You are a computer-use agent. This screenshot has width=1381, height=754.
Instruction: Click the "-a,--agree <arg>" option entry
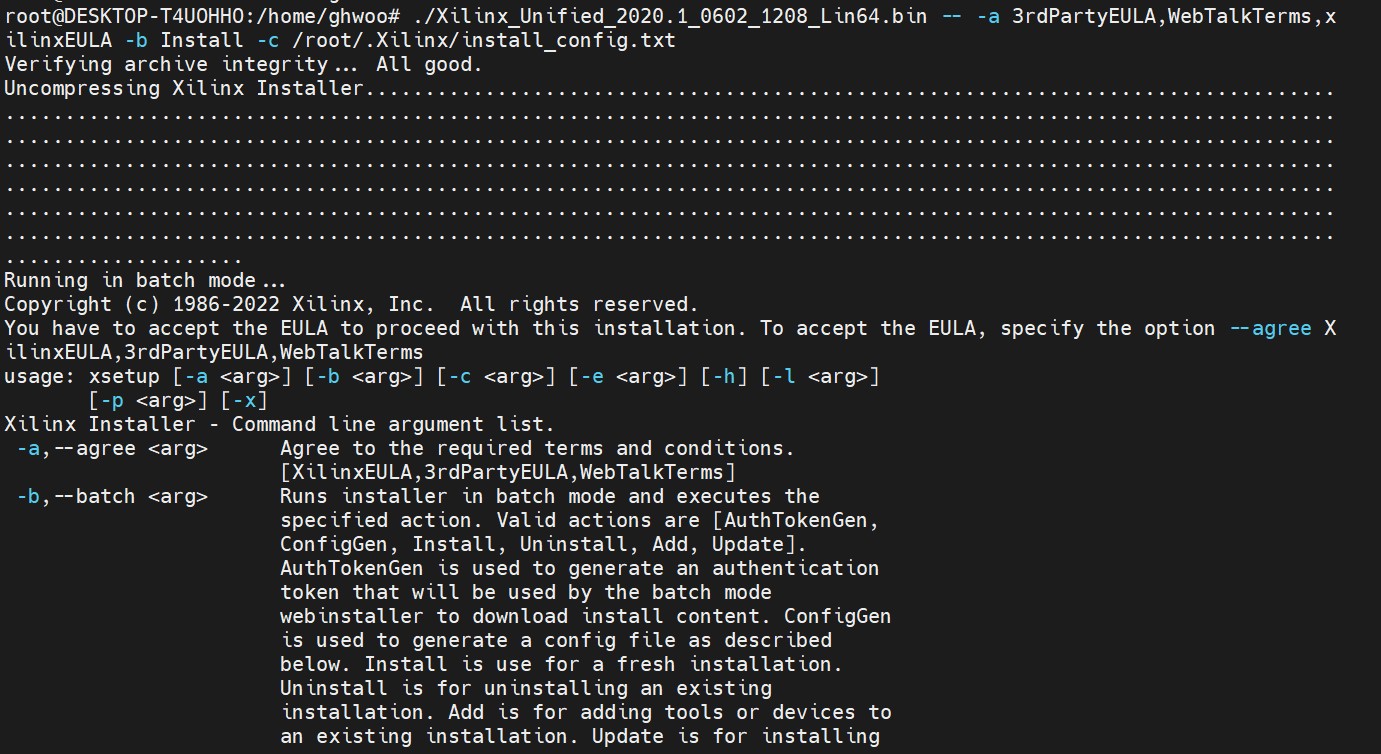pos(113,449)
